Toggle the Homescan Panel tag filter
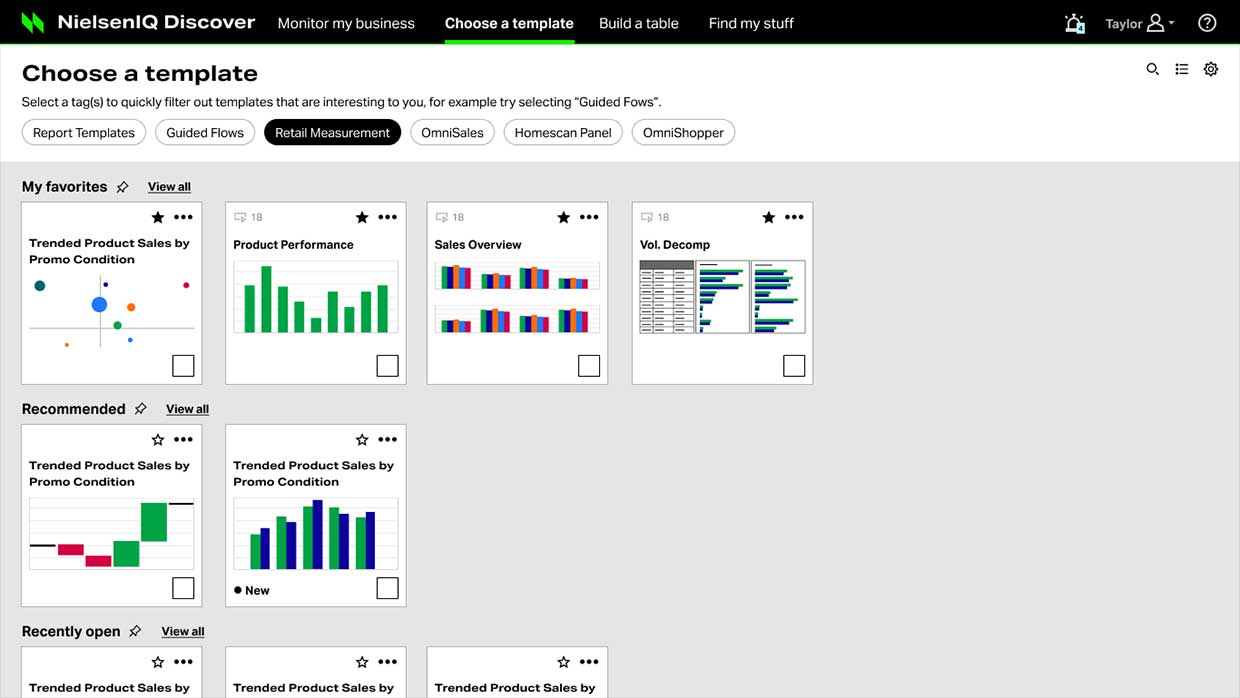Screen dimensions: 1240x698 click(563, 132)
